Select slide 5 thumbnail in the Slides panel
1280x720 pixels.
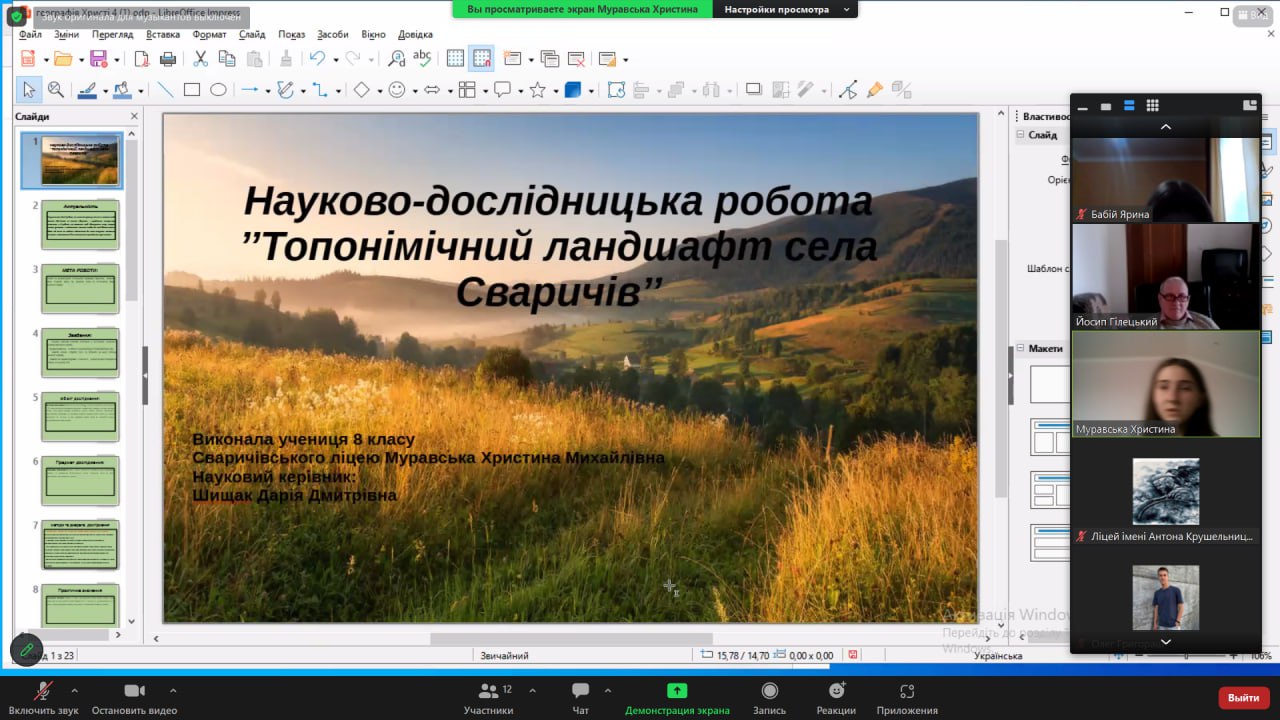point(80,417)
